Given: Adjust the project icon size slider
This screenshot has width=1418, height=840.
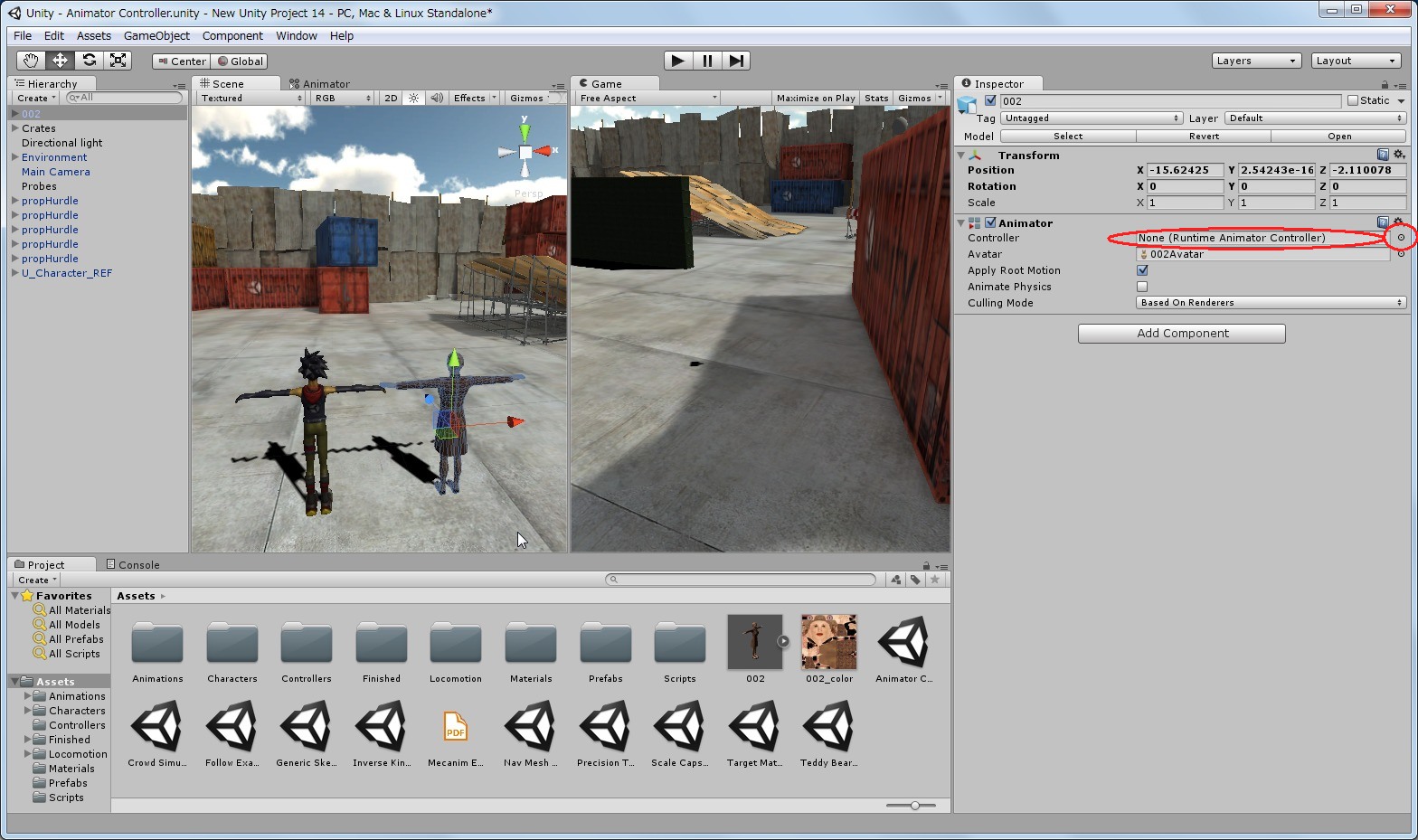Looking at the screenshot, I should pos(915,805).
